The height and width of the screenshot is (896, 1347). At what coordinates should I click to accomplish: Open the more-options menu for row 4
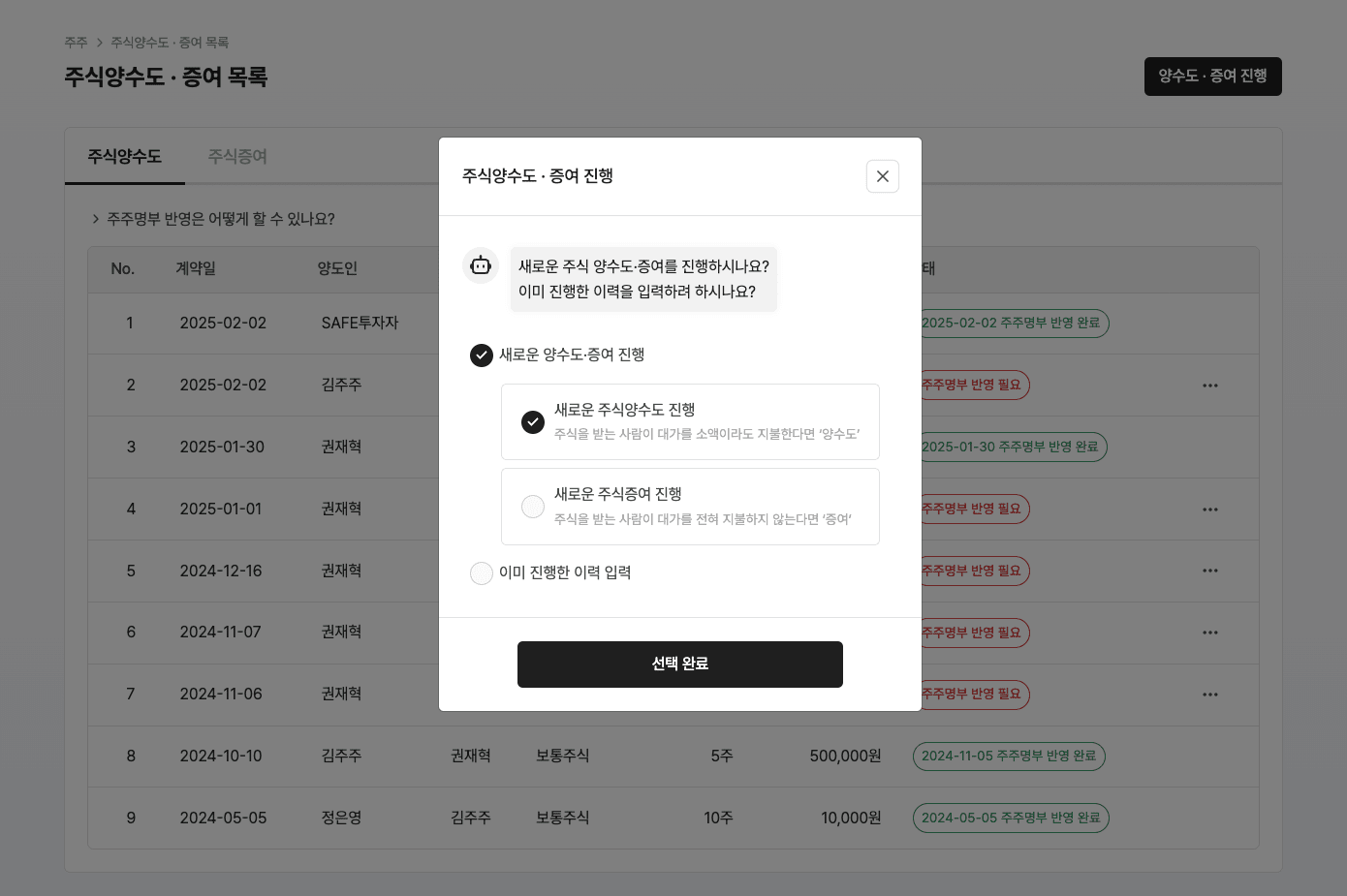1209,509
